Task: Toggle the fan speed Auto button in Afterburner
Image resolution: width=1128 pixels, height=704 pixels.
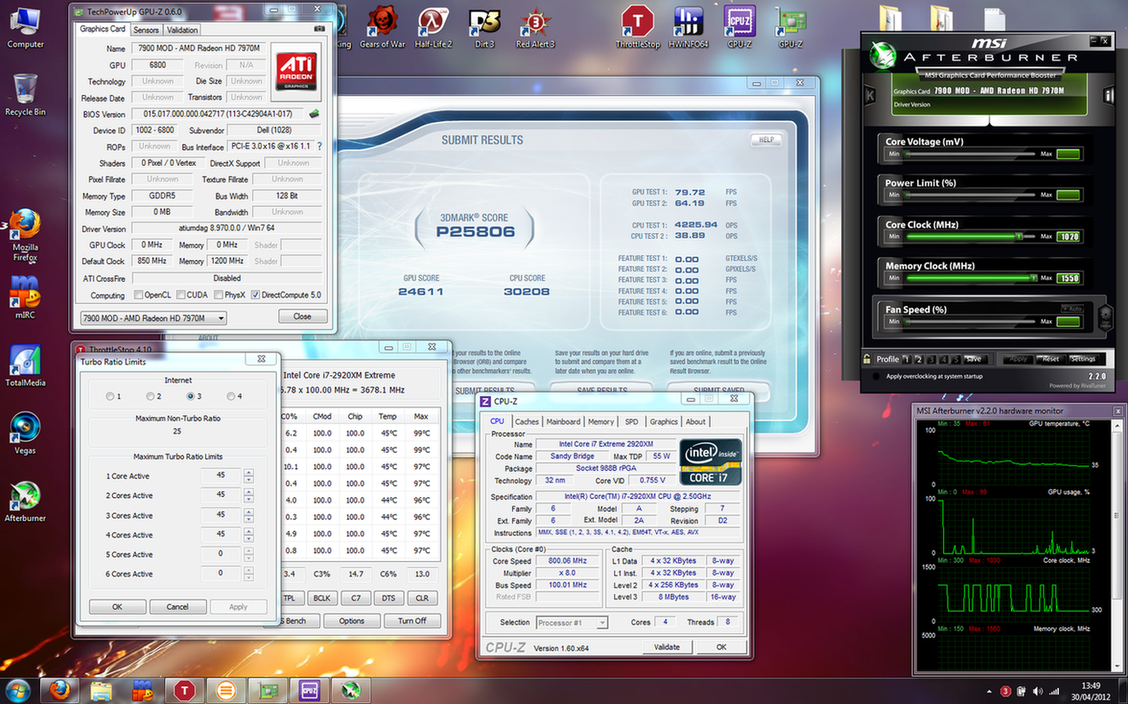Action: click(x=1070, y=308)
